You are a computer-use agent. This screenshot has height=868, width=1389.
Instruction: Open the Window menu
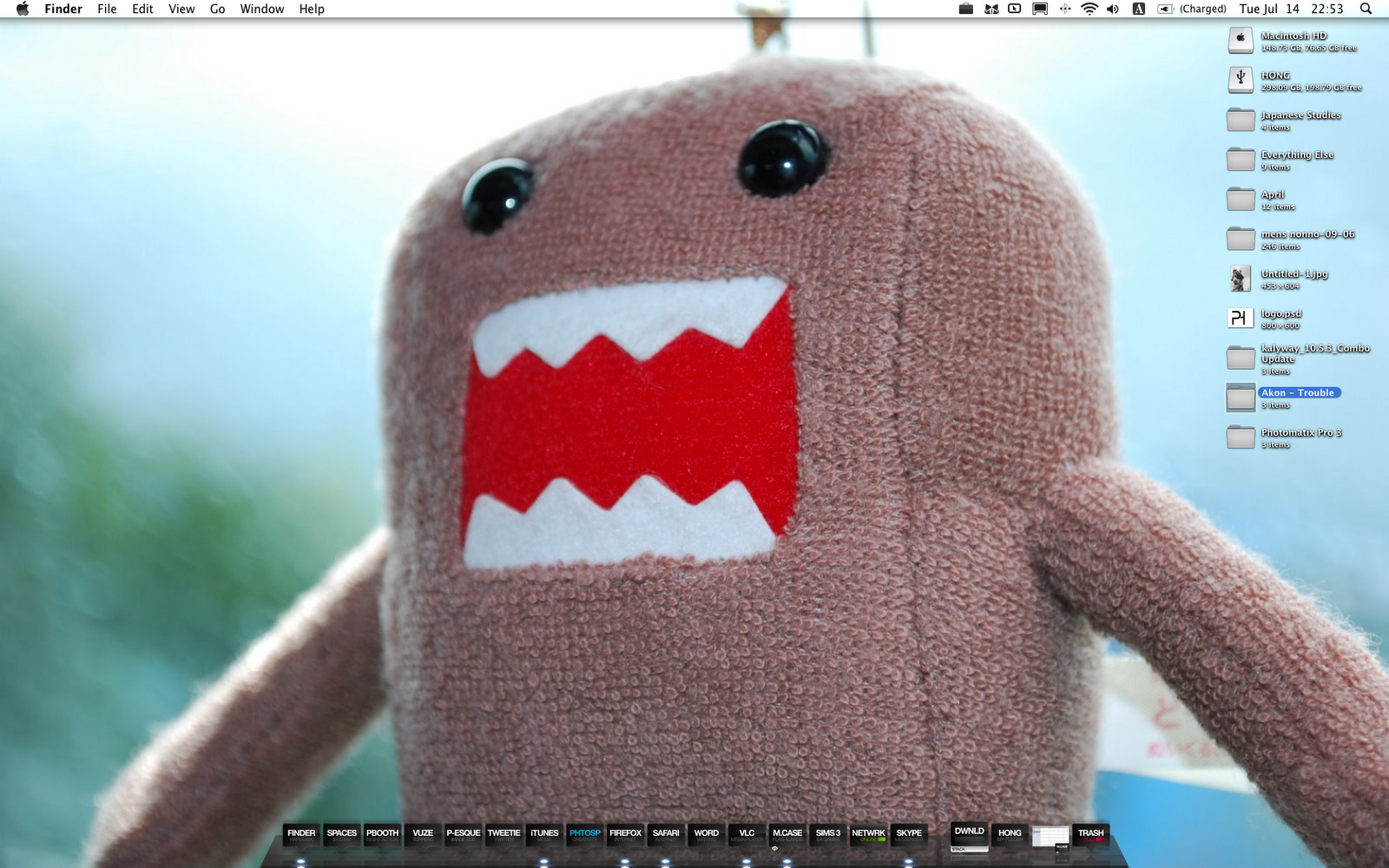262,9
